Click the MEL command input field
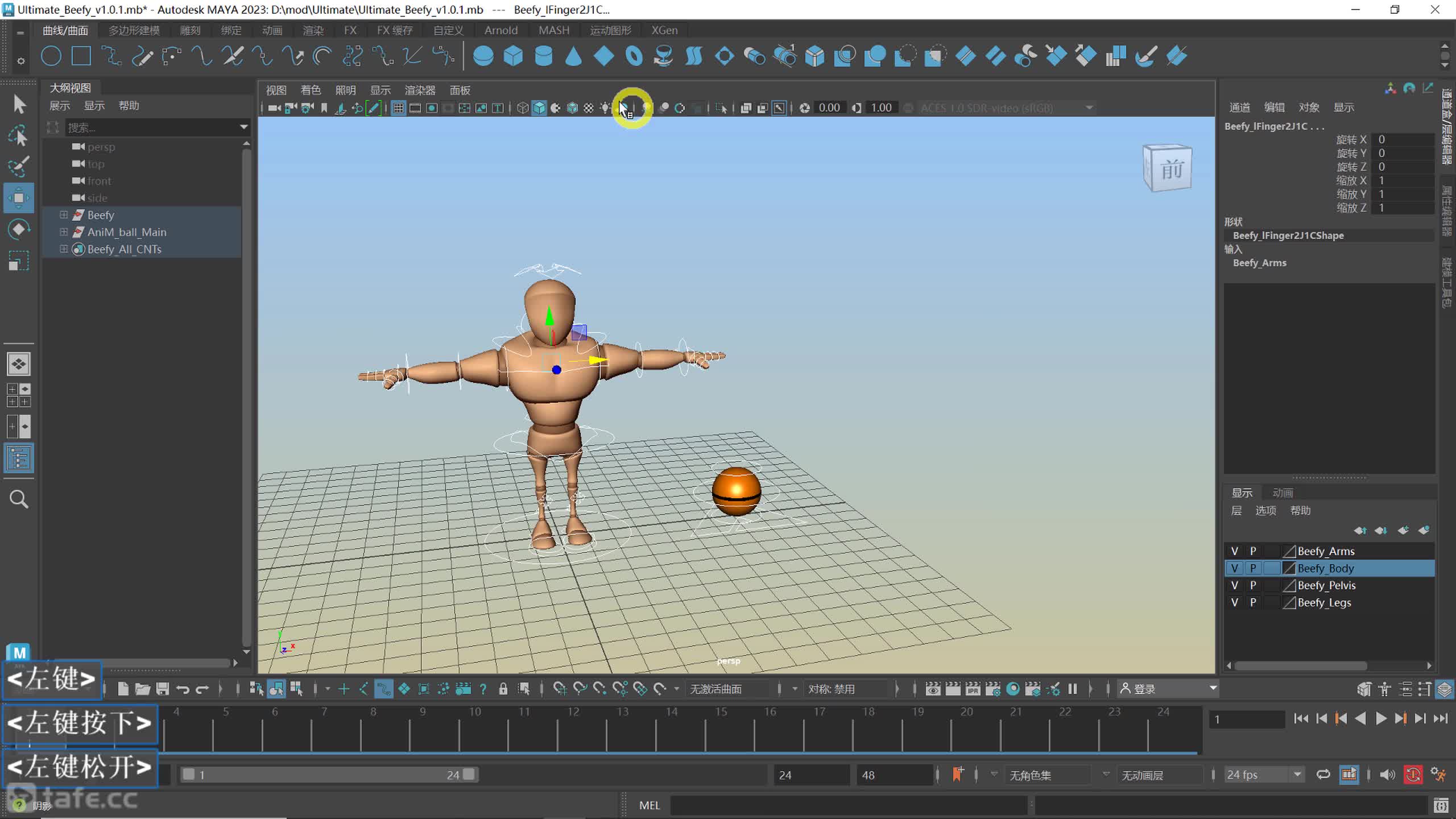This screenshot has height=819, width=1456. click(x=849, y=805)
